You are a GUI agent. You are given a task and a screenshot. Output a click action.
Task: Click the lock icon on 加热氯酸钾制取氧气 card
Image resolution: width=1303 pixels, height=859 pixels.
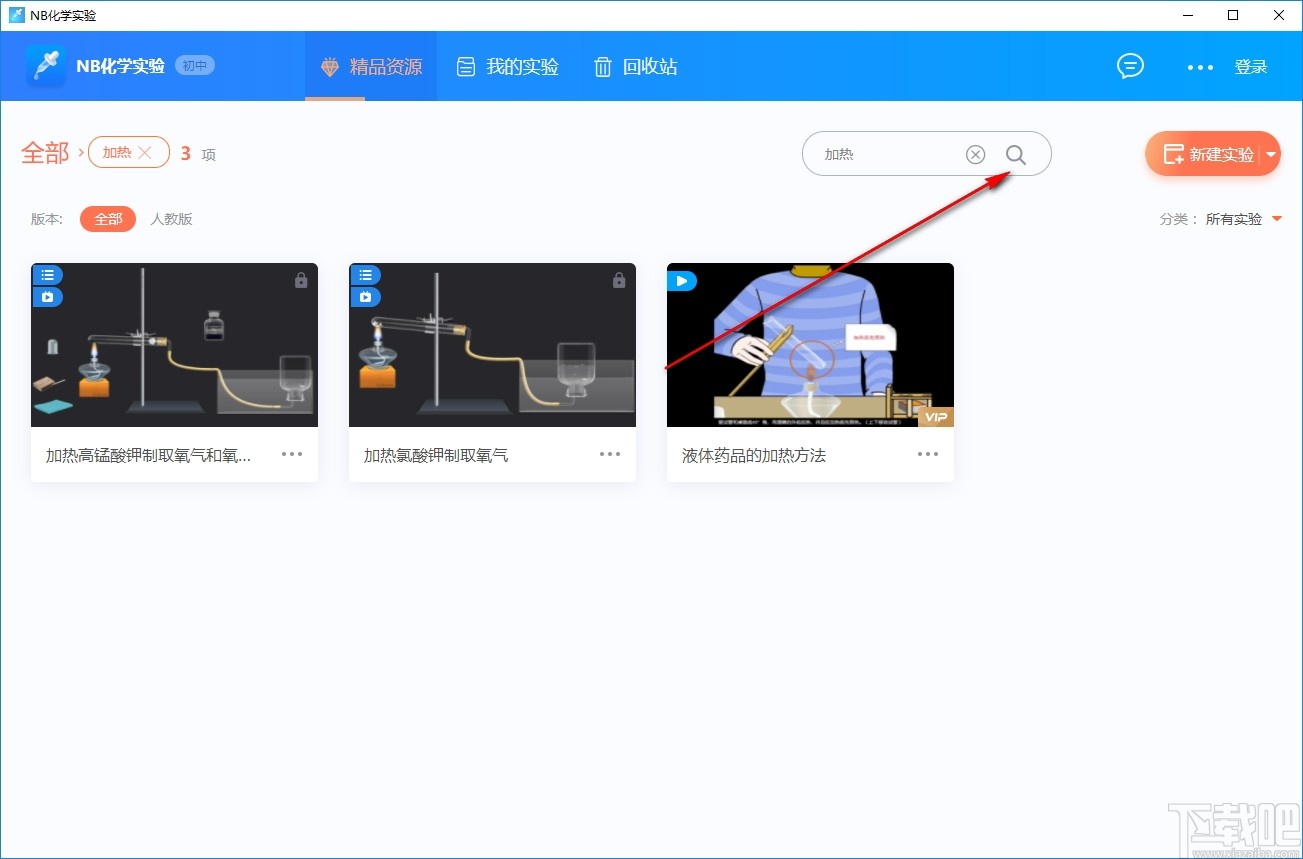click(618, 280)
